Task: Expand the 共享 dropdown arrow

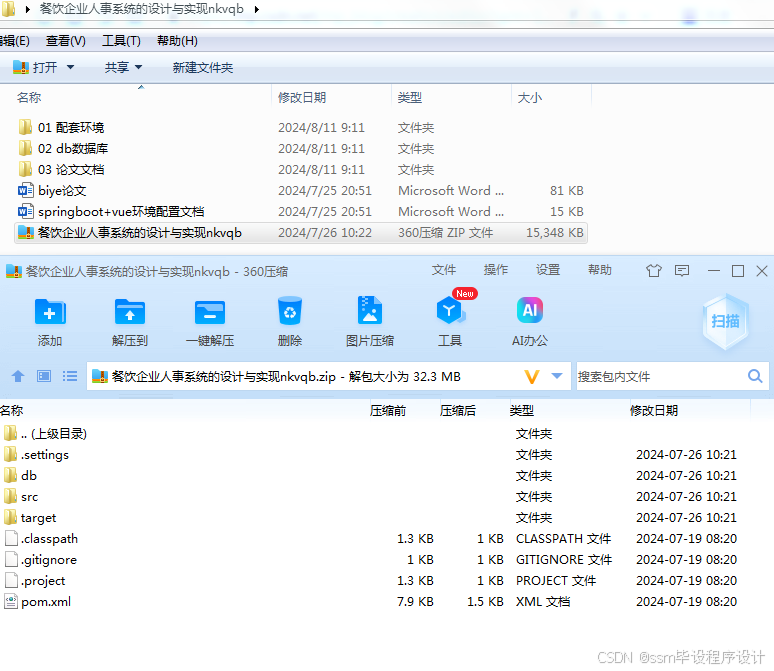Action: (138, 67)
